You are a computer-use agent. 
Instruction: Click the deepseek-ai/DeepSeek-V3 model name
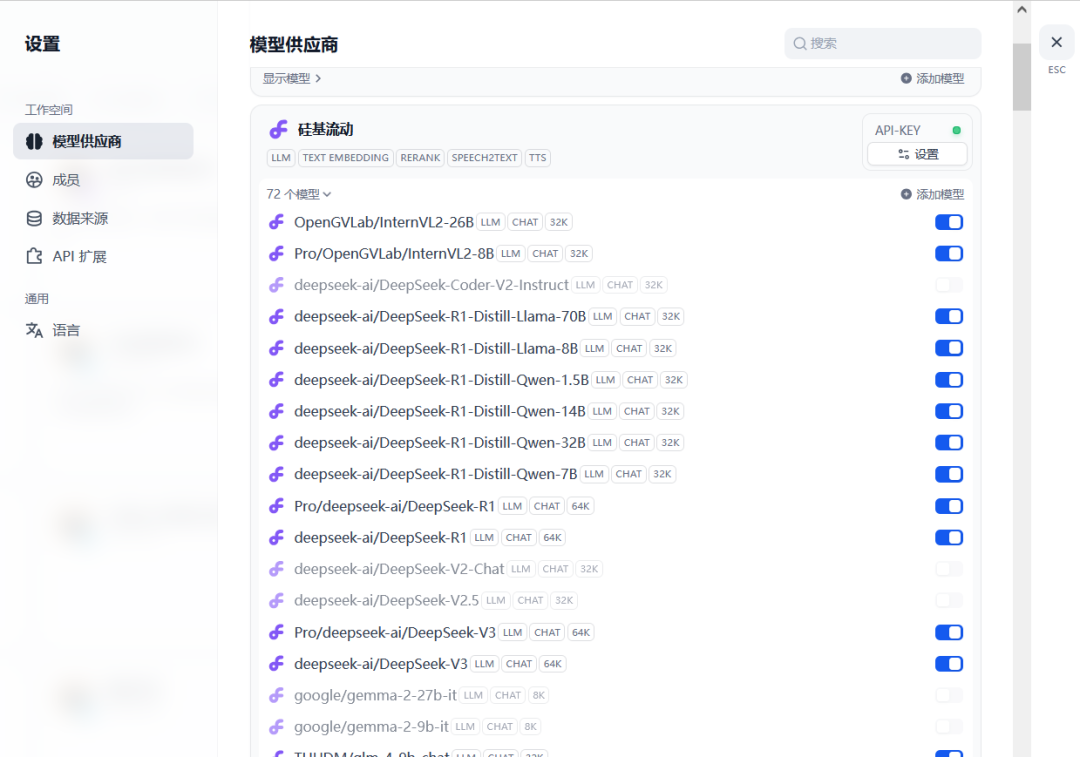(381, 664)
